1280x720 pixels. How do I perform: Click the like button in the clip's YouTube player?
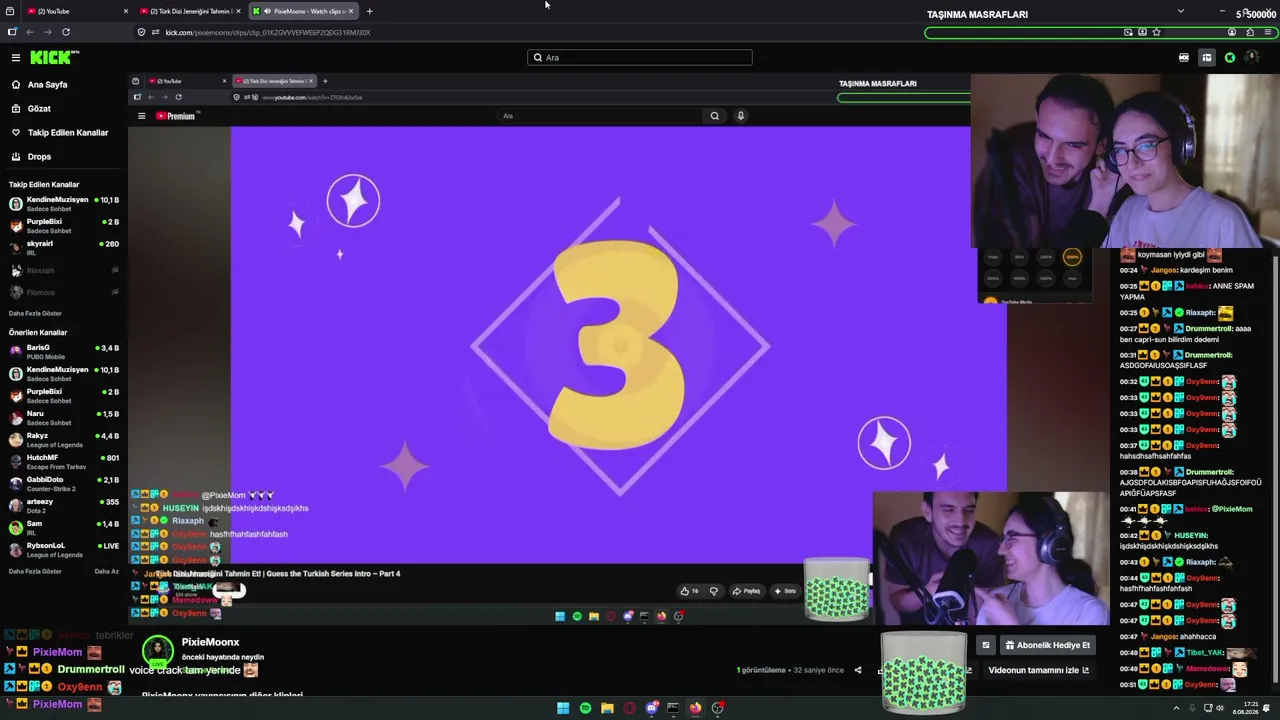point(689,591)
